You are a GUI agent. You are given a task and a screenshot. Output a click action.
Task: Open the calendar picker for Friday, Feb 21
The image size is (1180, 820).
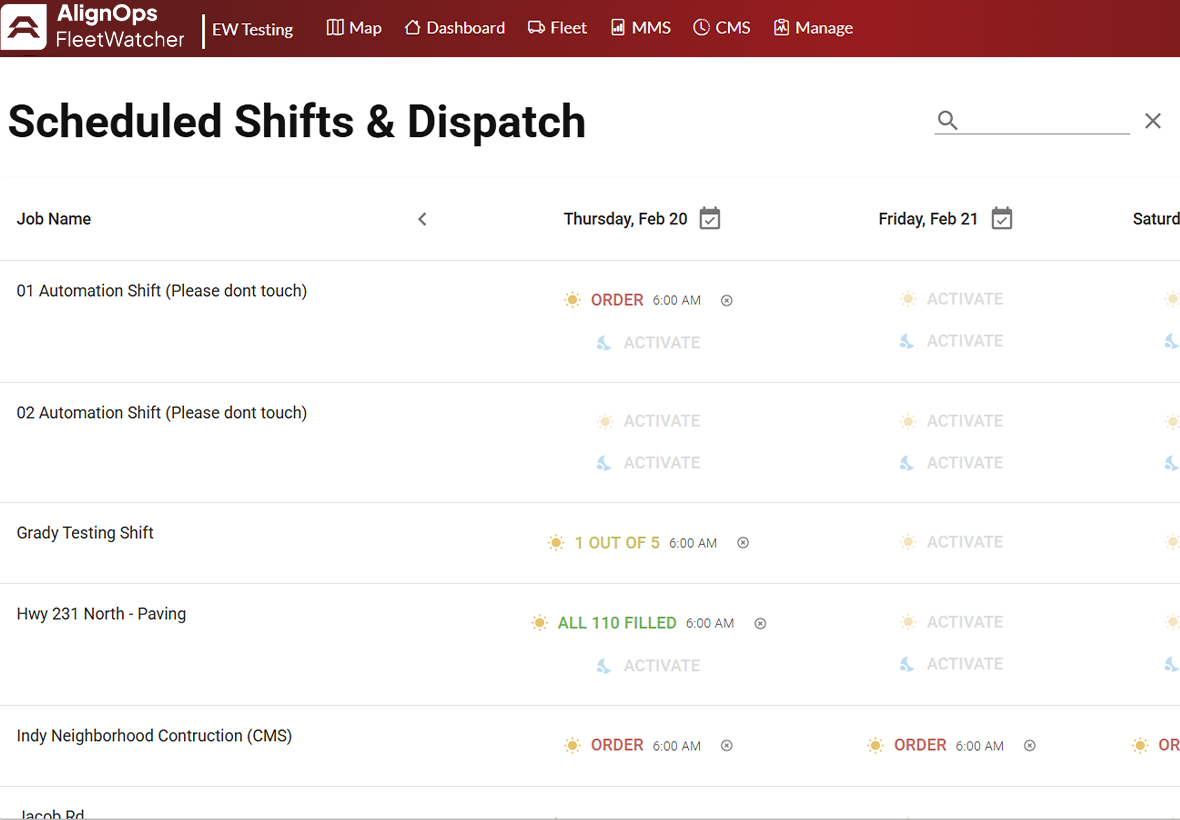[1002, 218]
